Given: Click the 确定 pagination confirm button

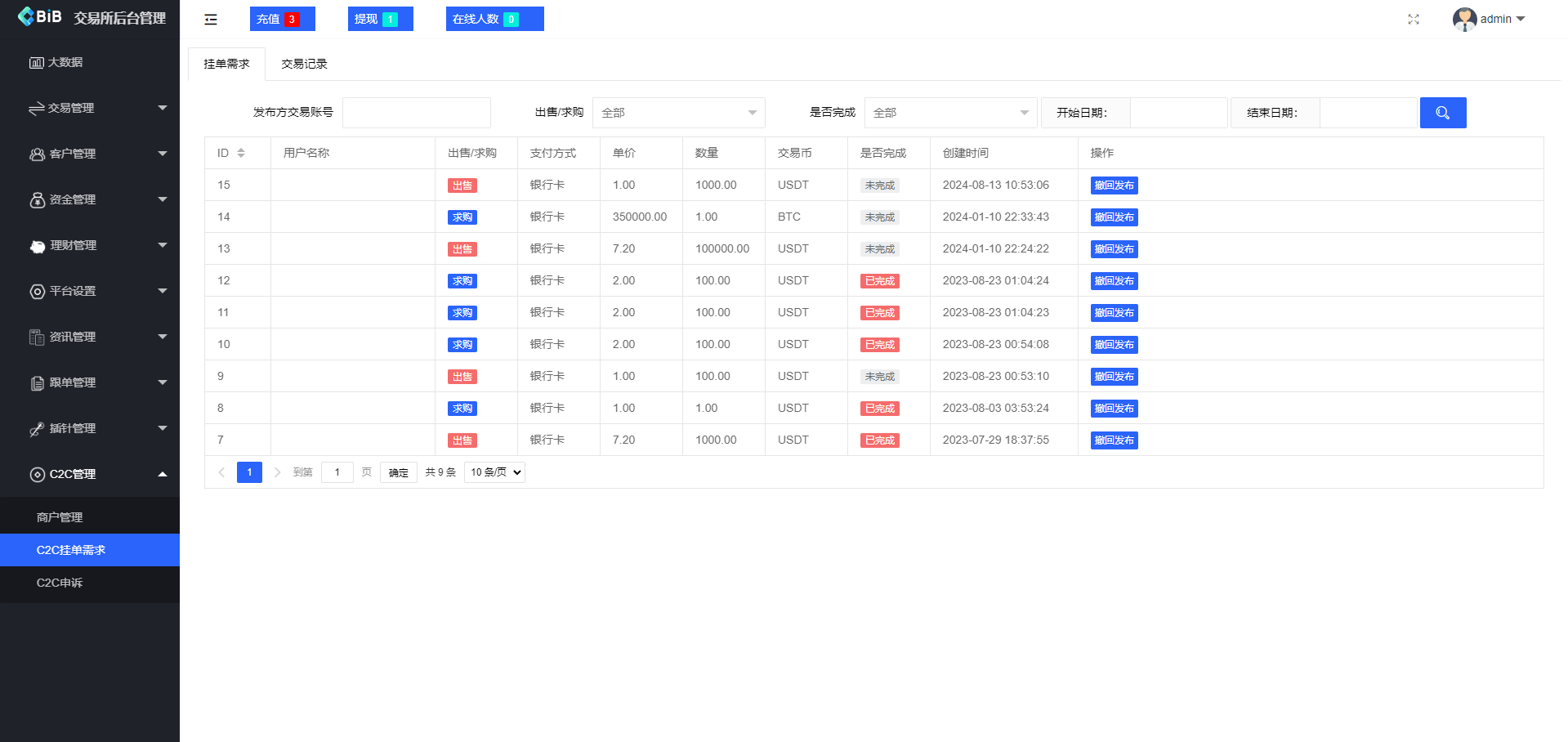Looking at the screenshot, I should coord(398,472).
